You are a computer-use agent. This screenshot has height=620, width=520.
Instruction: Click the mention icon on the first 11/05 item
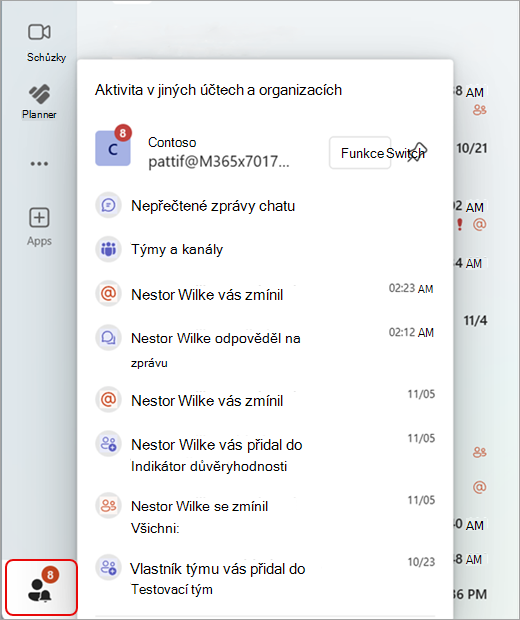[108, 399]
